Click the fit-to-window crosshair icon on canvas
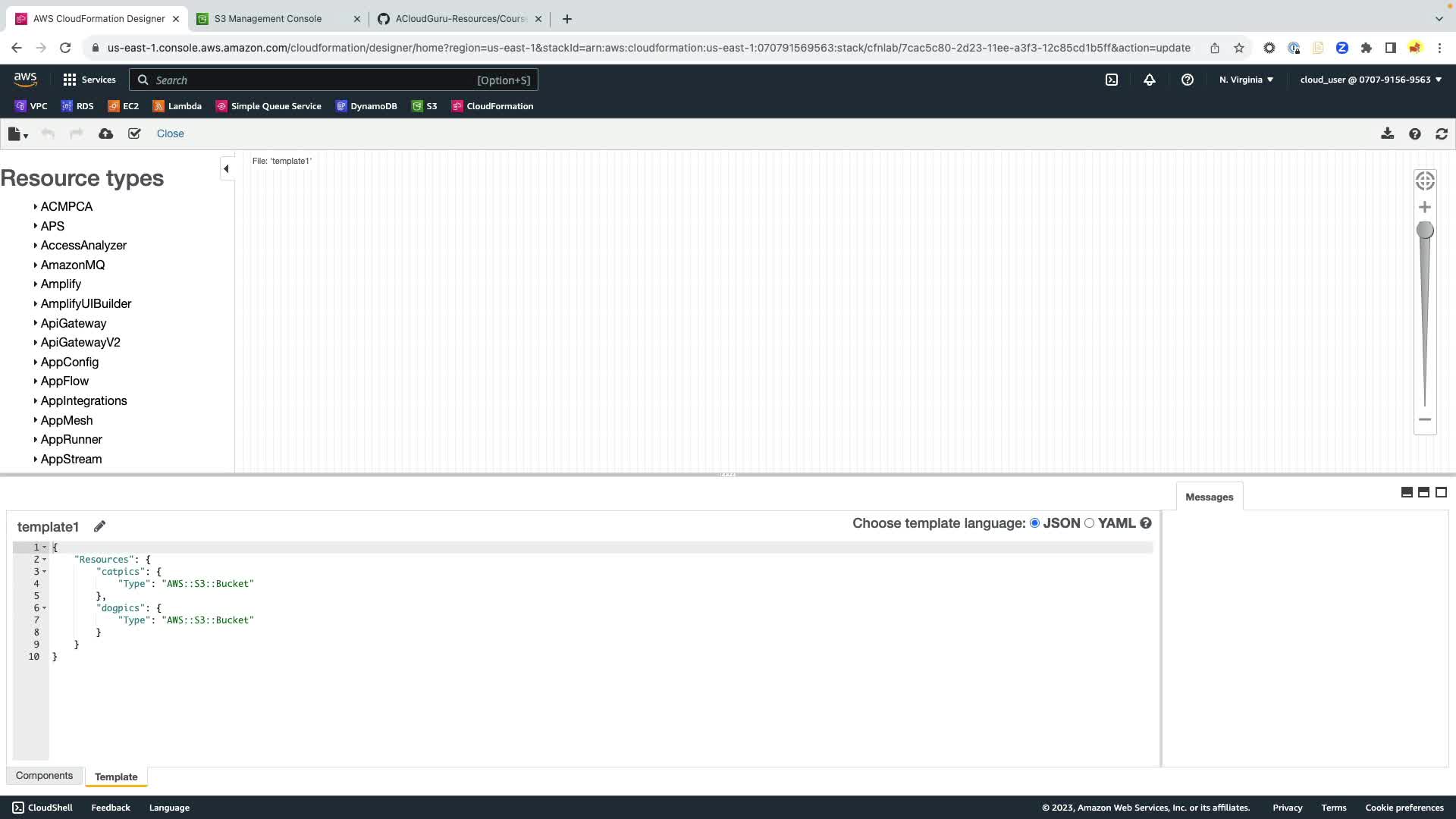 (1425, 180)
